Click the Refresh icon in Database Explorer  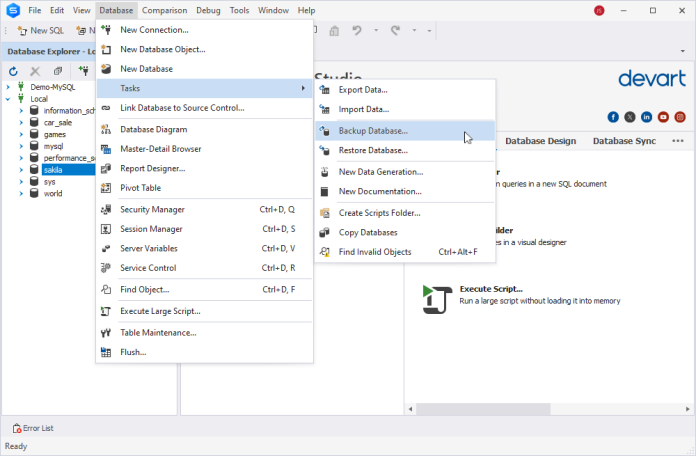coord(14,71)
